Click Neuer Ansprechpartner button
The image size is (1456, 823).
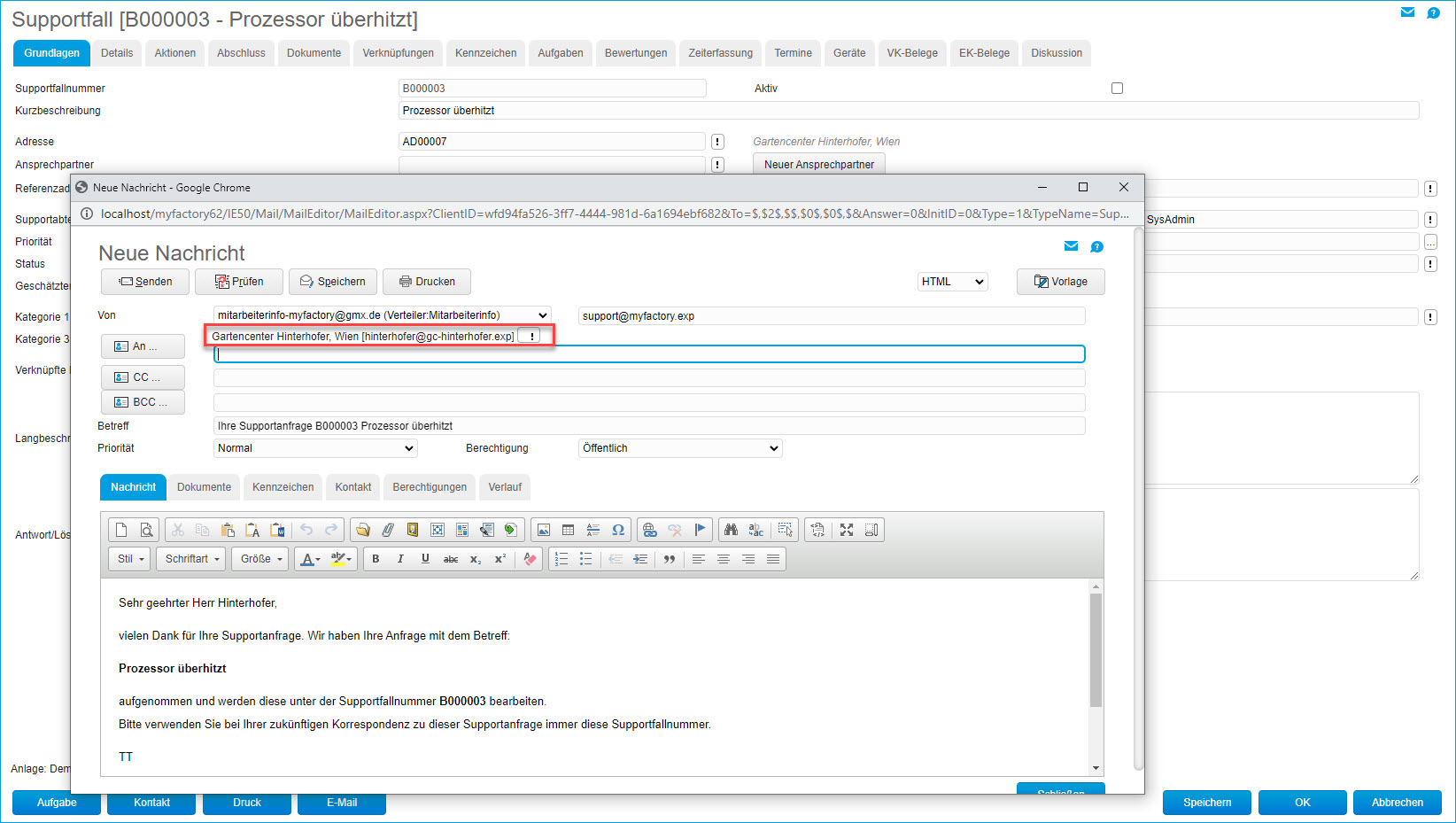click(819, 165)
